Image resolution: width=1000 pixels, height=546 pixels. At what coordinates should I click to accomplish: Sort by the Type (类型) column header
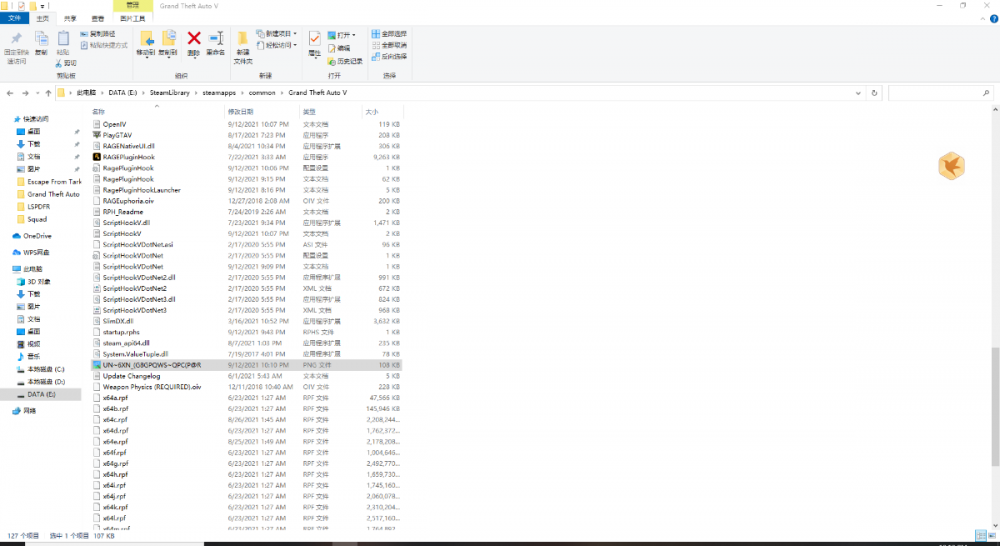pos(331,112)
